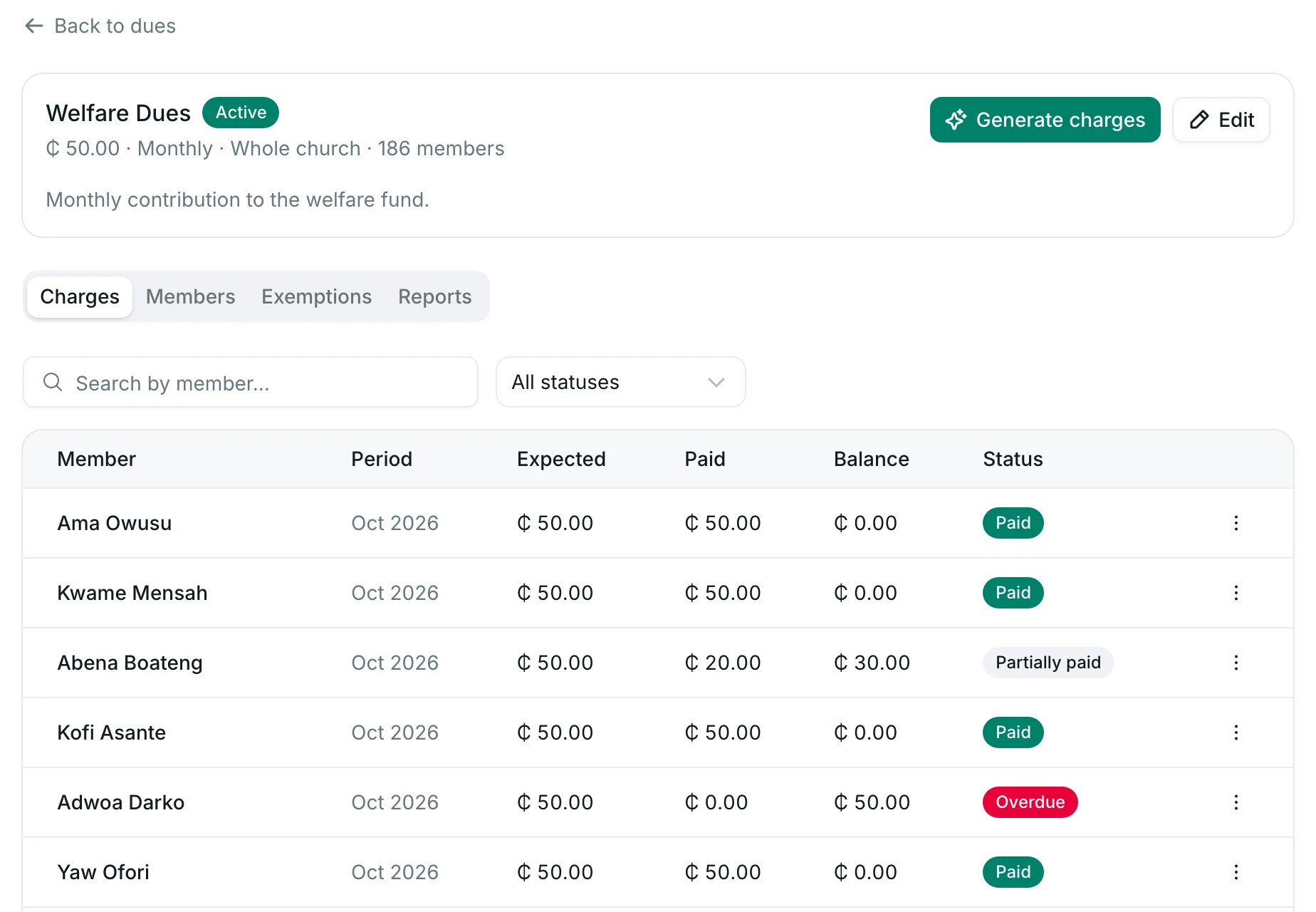Open row actions menu for Ama Owusu

1236,523
